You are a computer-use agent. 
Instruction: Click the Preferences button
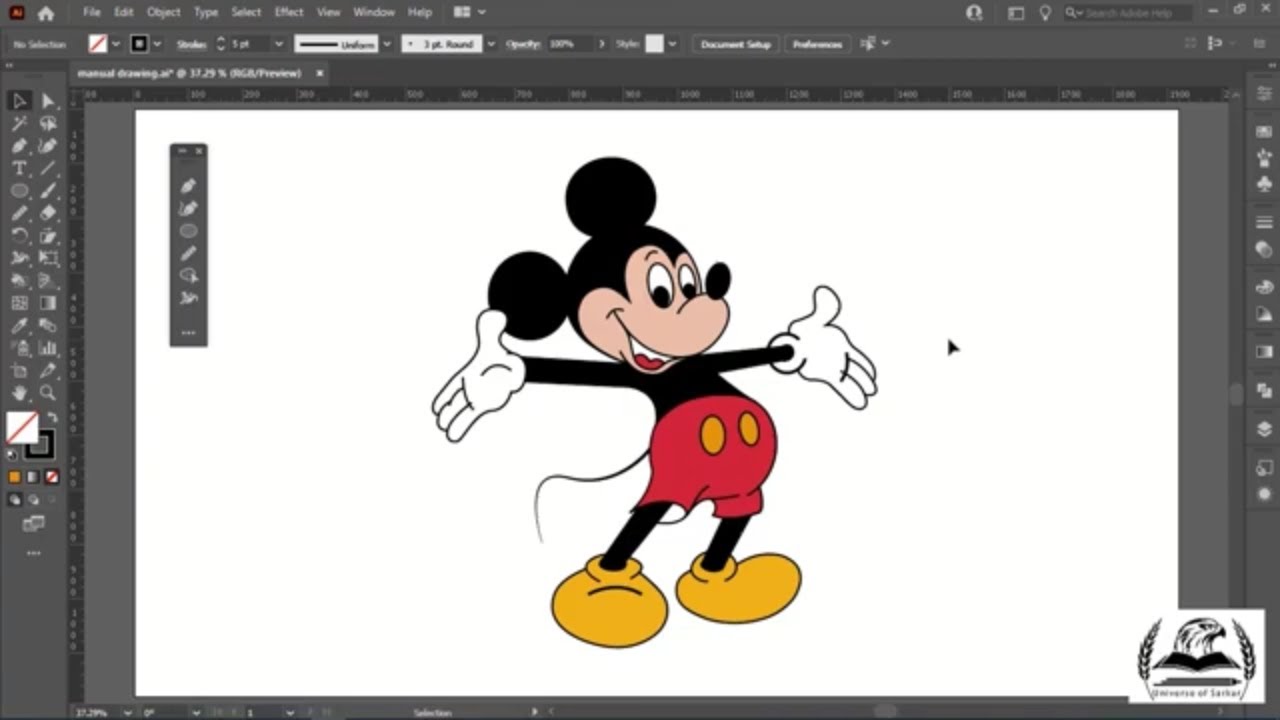[x=817, y=44]
